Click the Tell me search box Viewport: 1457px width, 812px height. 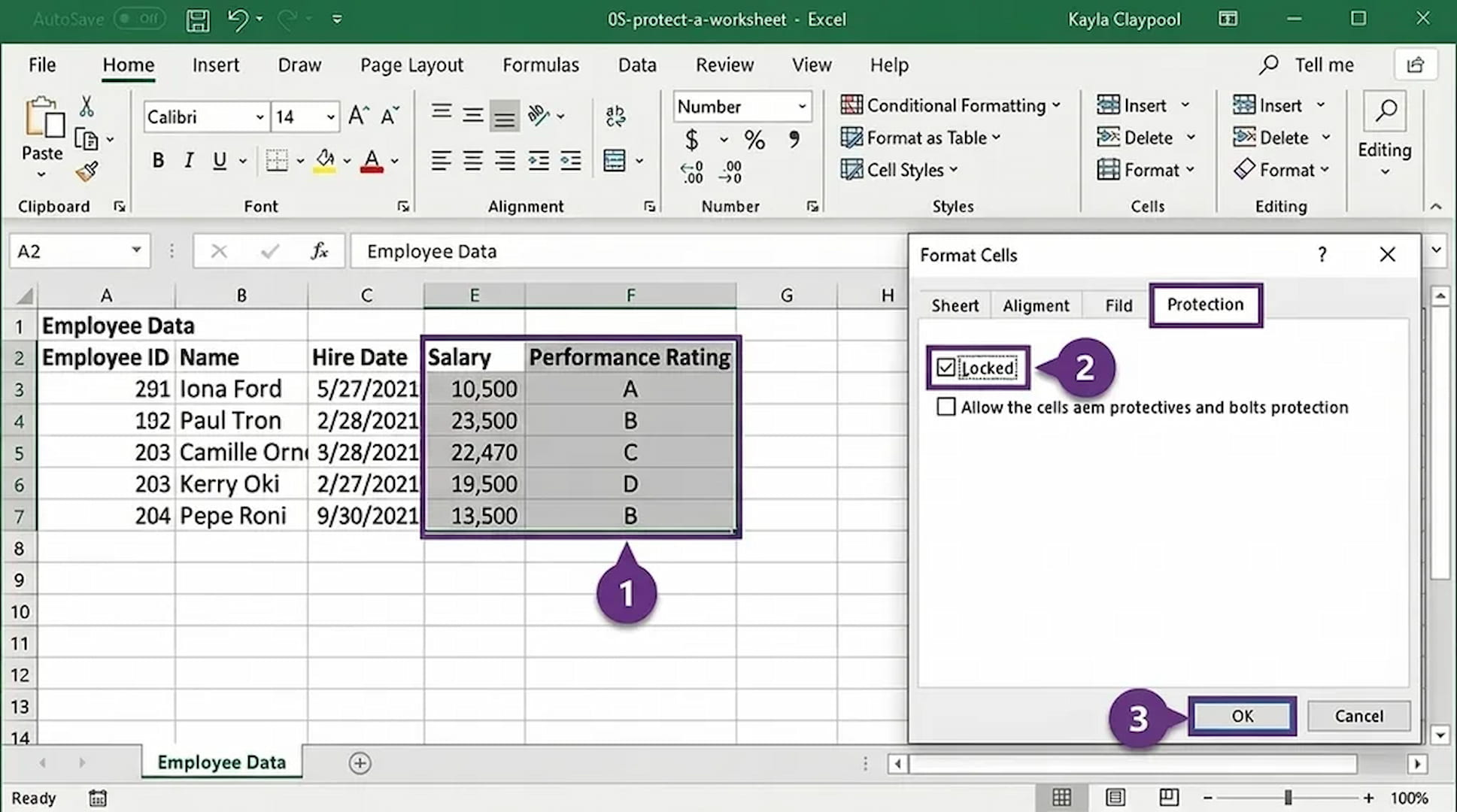1307,65
